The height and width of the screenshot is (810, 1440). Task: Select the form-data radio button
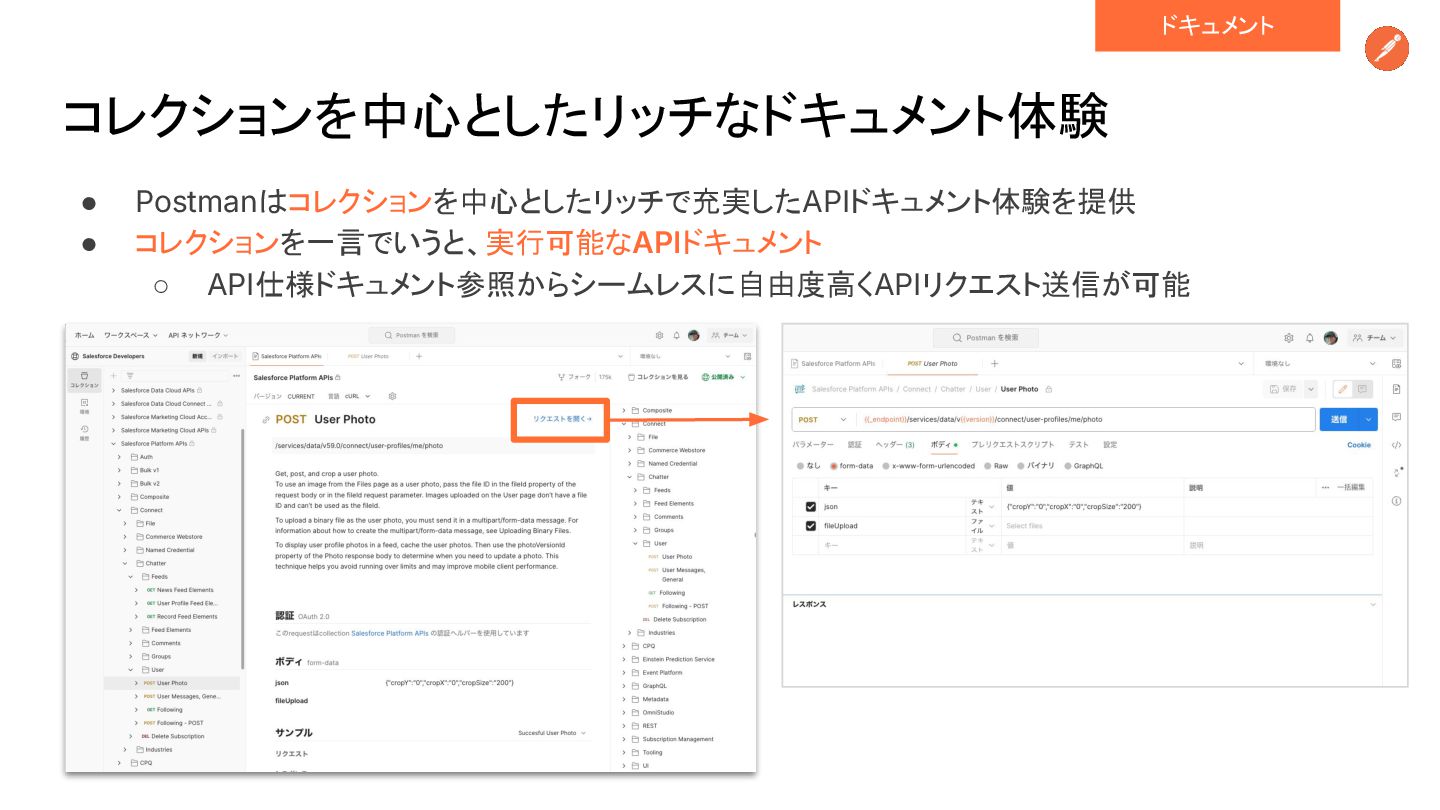(x=834, y=466)
